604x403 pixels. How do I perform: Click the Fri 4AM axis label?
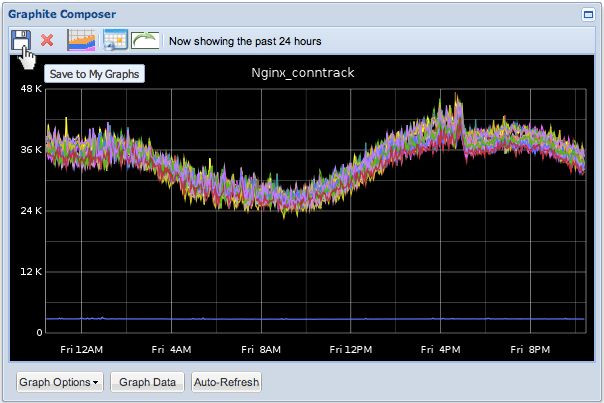(171, 350)
